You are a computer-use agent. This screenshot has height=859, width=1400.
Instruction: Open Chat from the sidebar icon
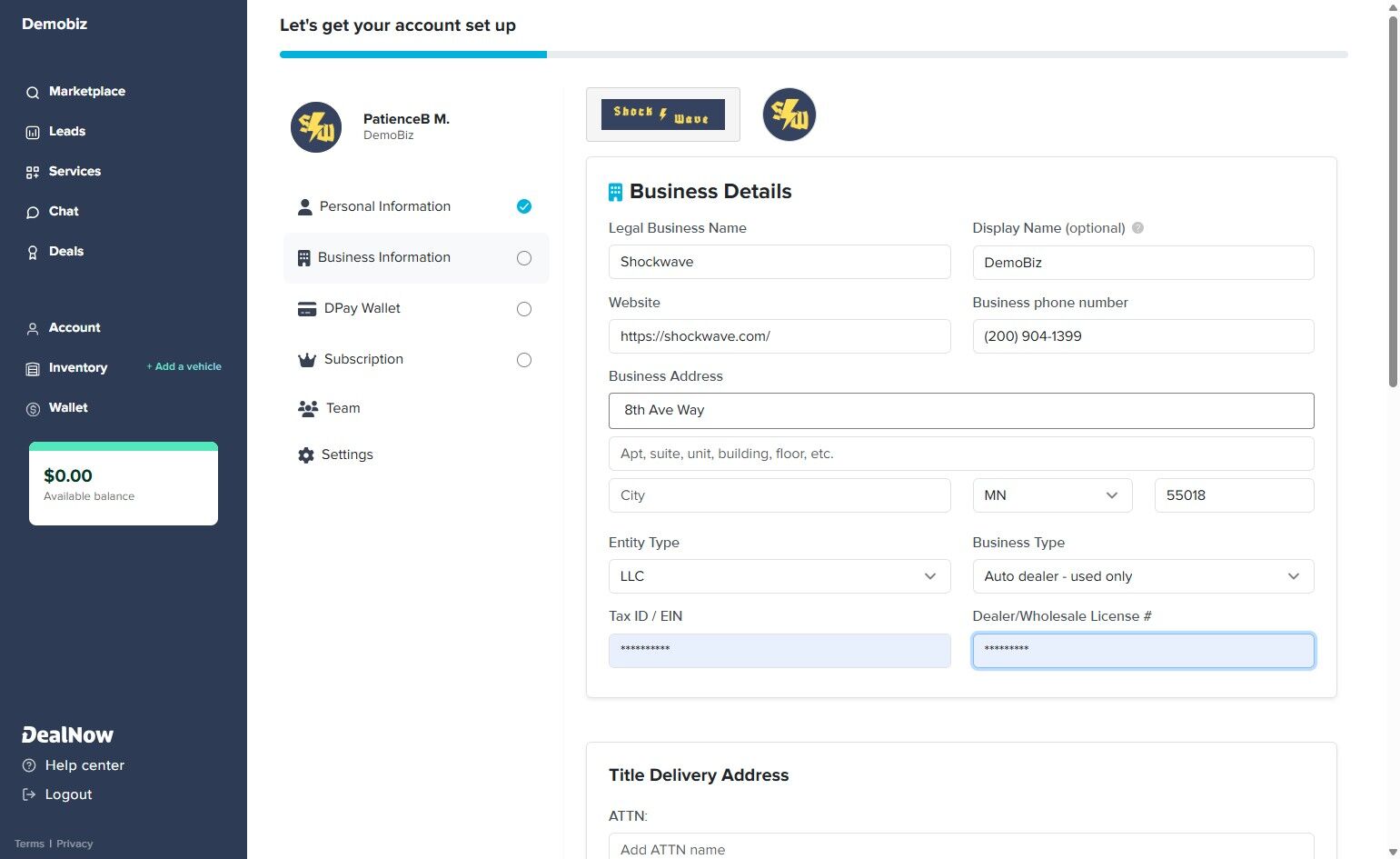click(32, 211)
